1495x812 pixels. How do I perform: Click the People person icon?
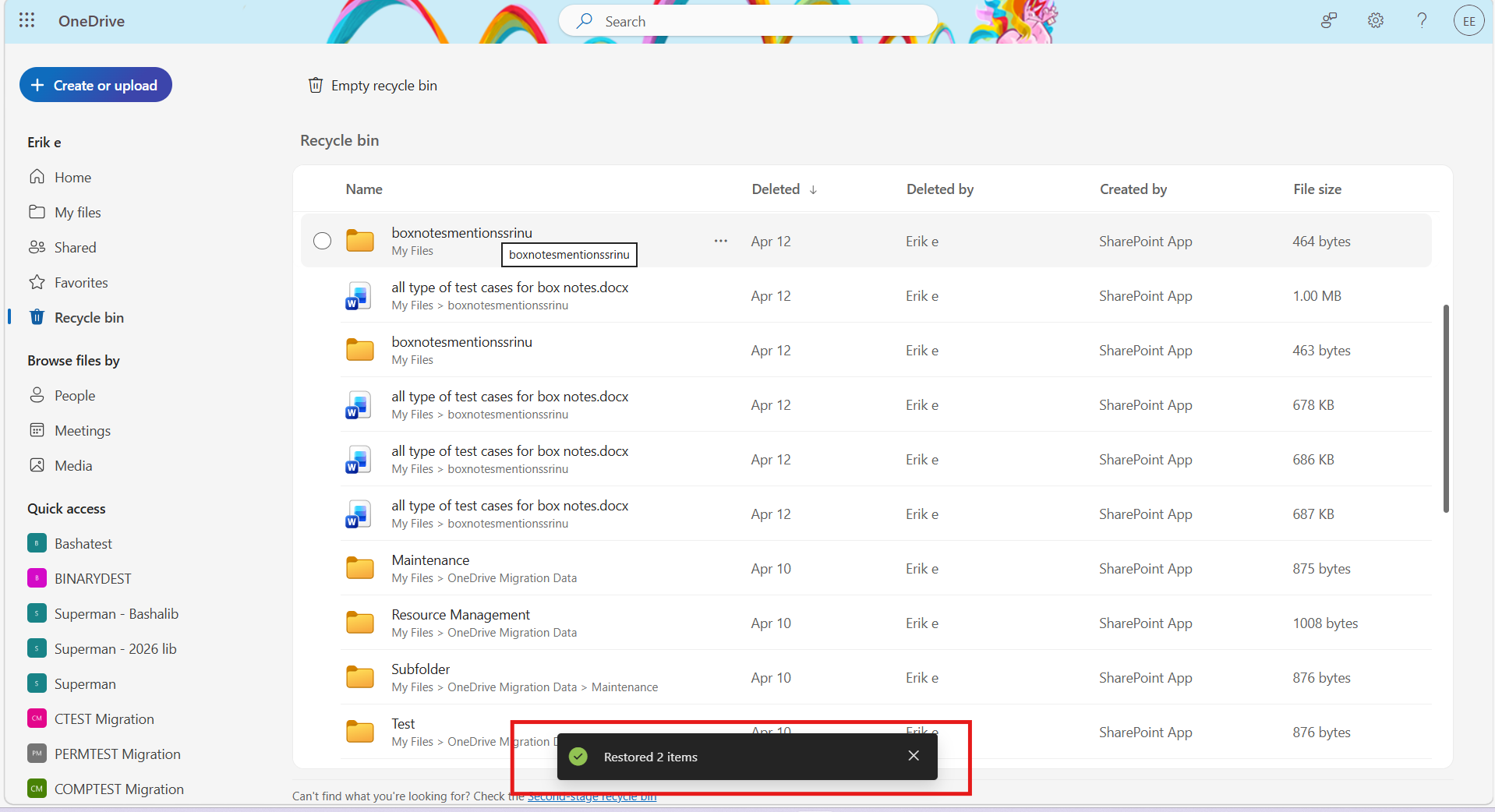(x=37, y=395)
